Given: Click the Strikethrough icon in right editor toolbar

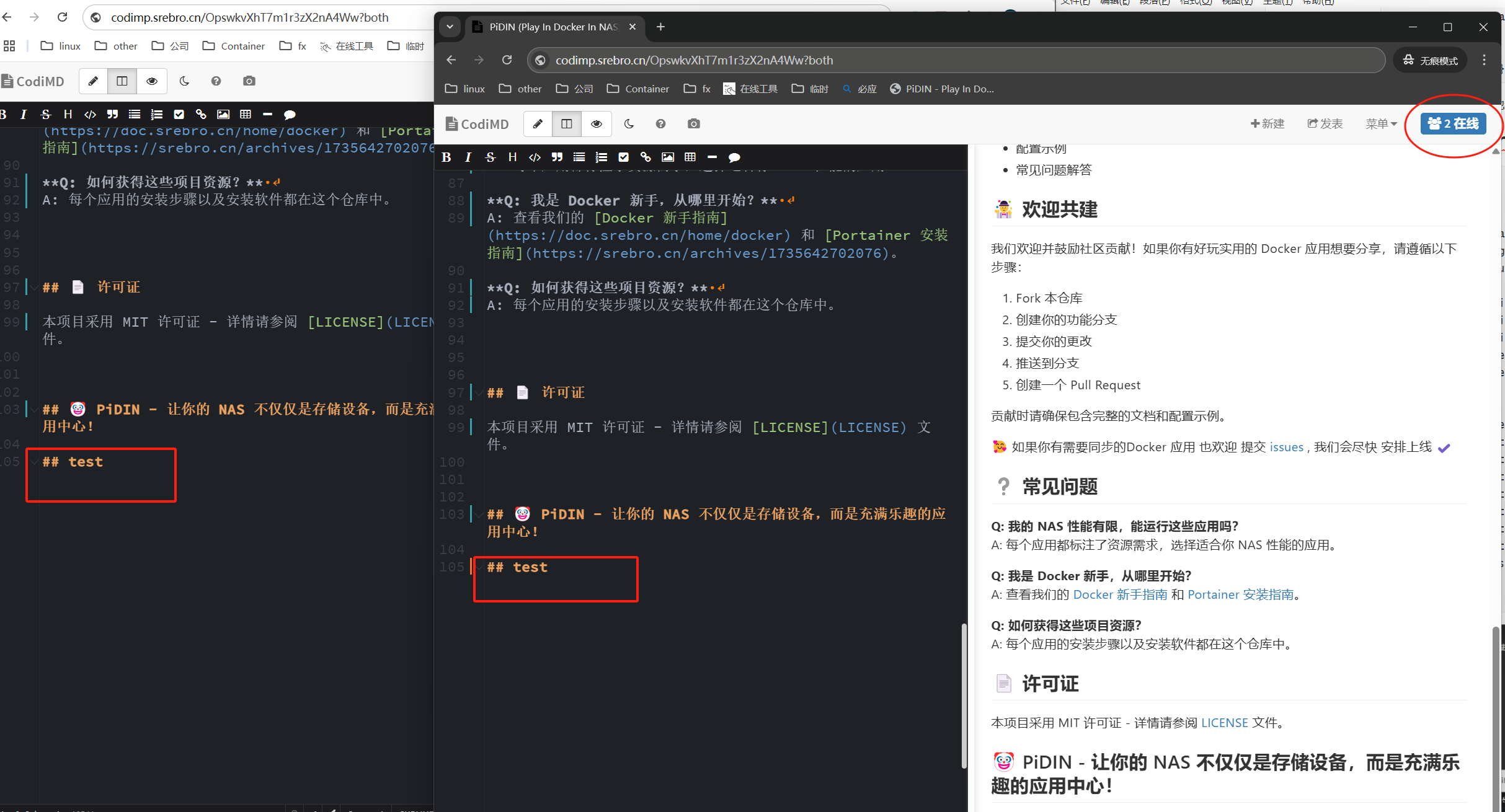Looking at the screenshot, I should pyautogui.click(x=491, y=157).
